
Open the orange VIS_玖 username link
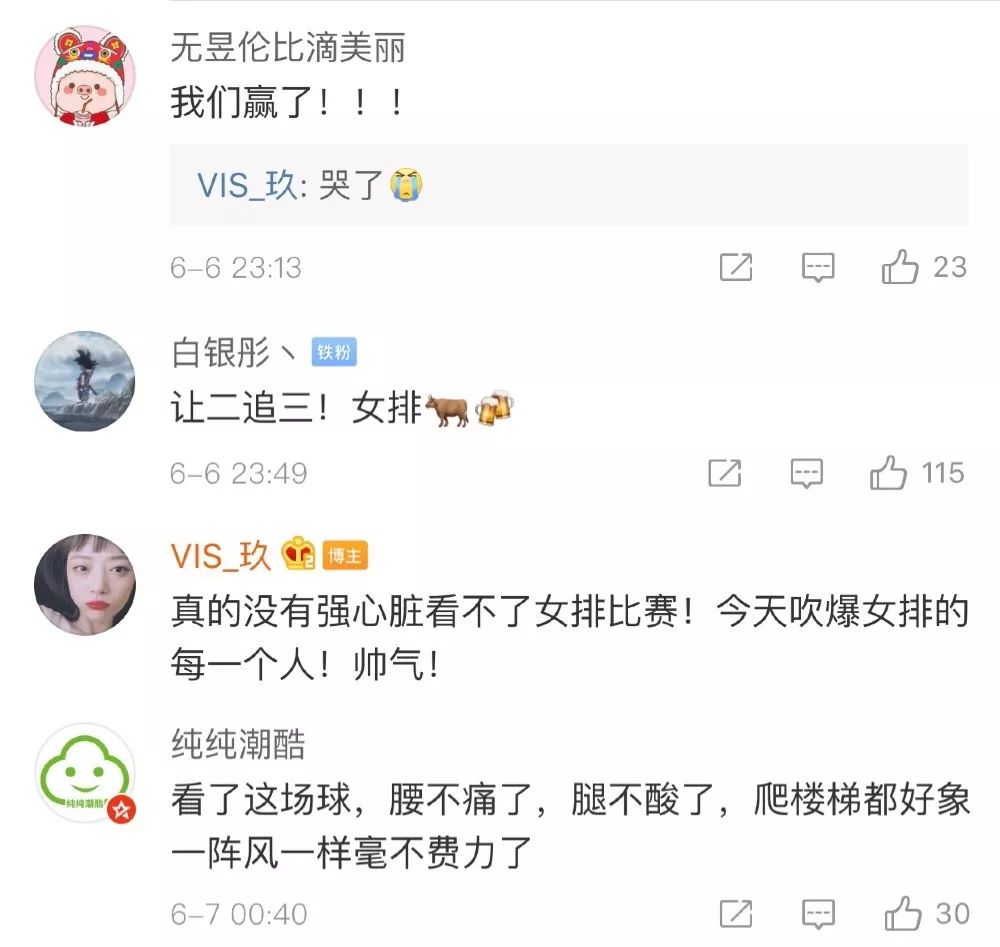point(221,555)
